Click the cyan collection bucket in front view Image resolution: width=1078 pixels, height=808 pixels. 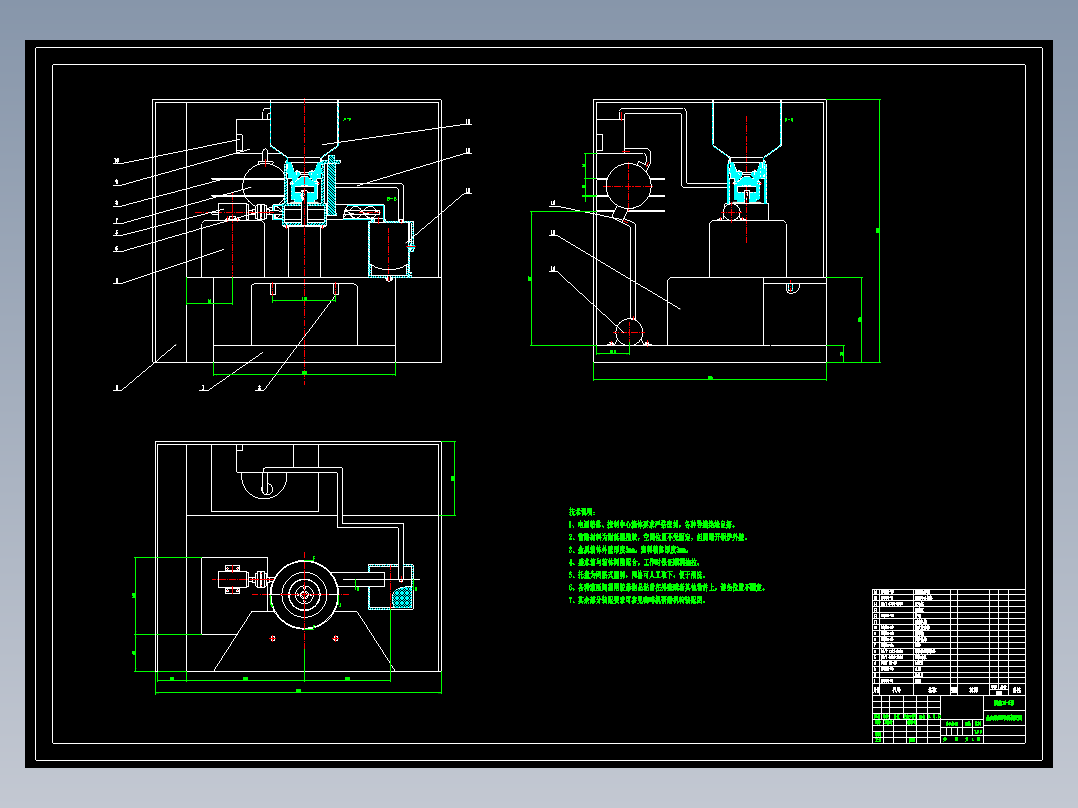(x=390, y=249)
